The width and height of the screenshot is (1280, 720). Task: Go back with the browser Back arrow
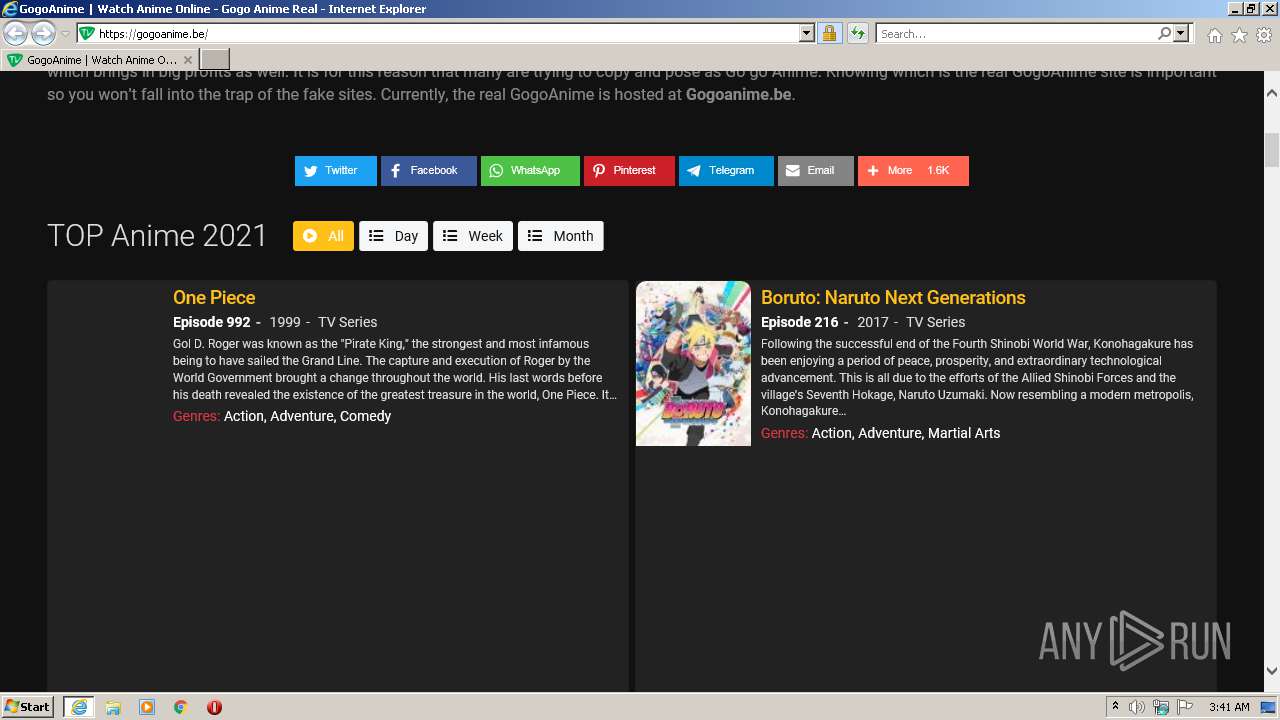[16, 34]
